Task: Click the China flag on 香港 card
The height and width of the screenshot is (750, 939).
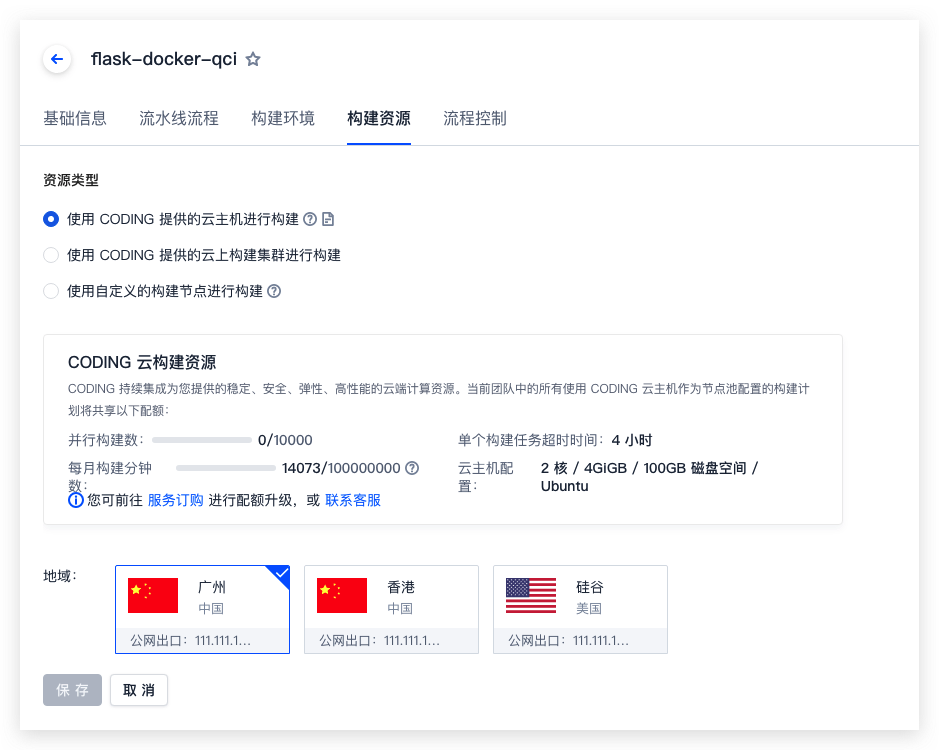Action: click(x=342, y=595)
